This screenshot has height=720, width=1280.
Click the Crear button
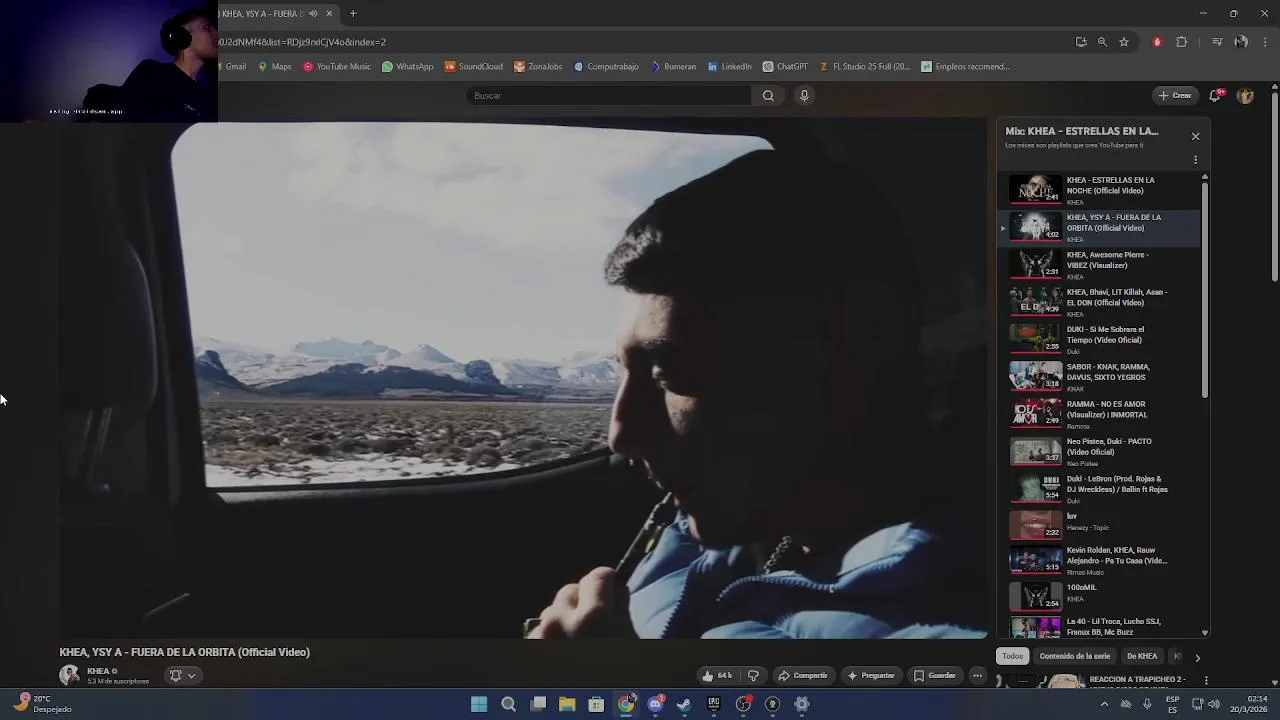pyautogui.click(x=1175, y=96)
